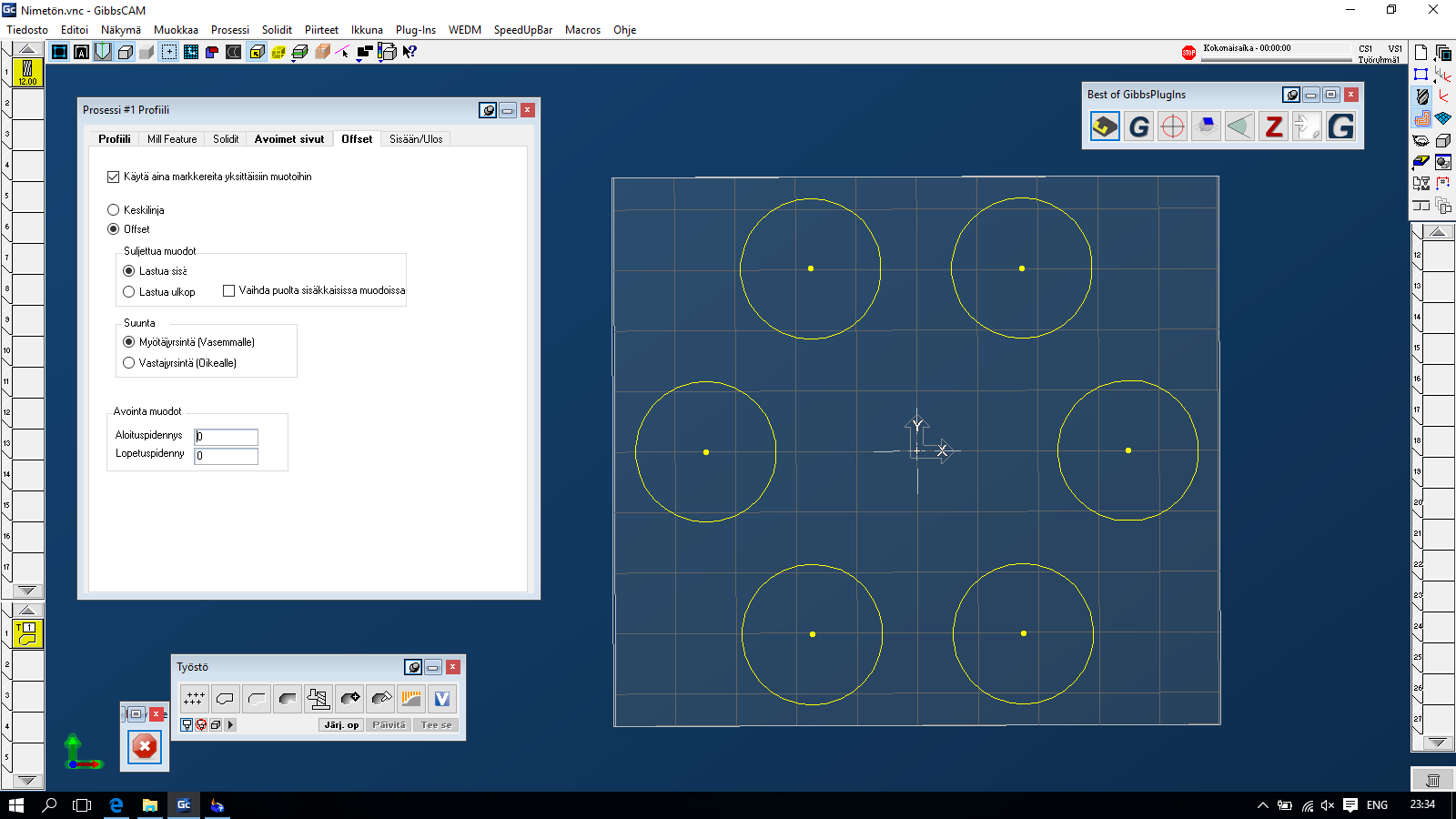The height and width of the screenshot is (819, 1456).
Task: Click the blank document icon in right toolbar
Action: pos(1421,53)
